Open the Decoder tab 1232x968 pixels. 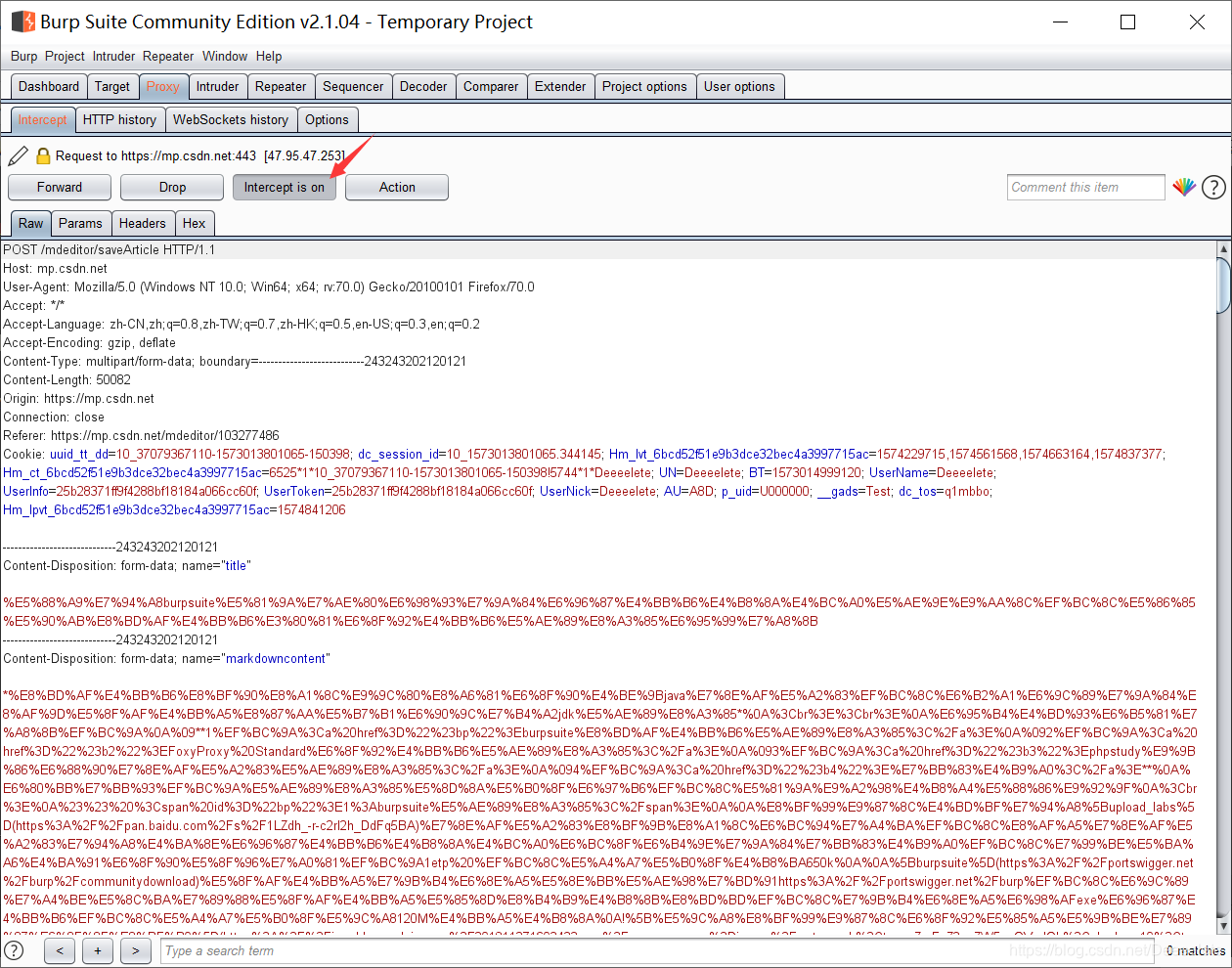click(423, 86)
